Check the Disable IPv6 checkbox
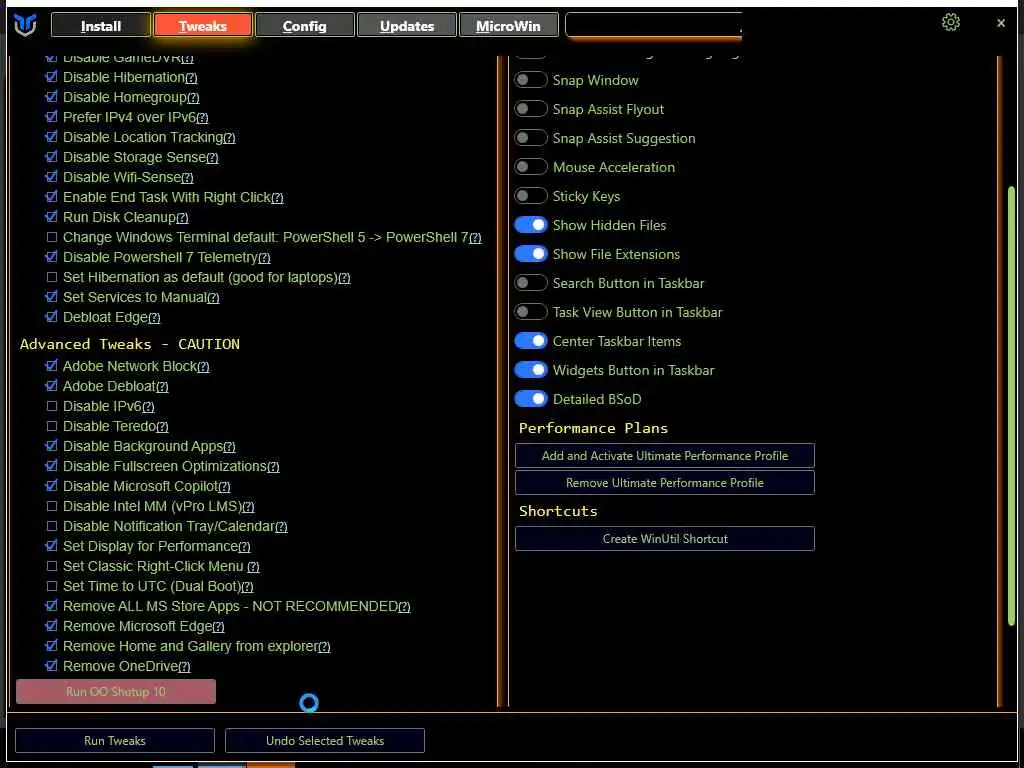 pos(52,406)
